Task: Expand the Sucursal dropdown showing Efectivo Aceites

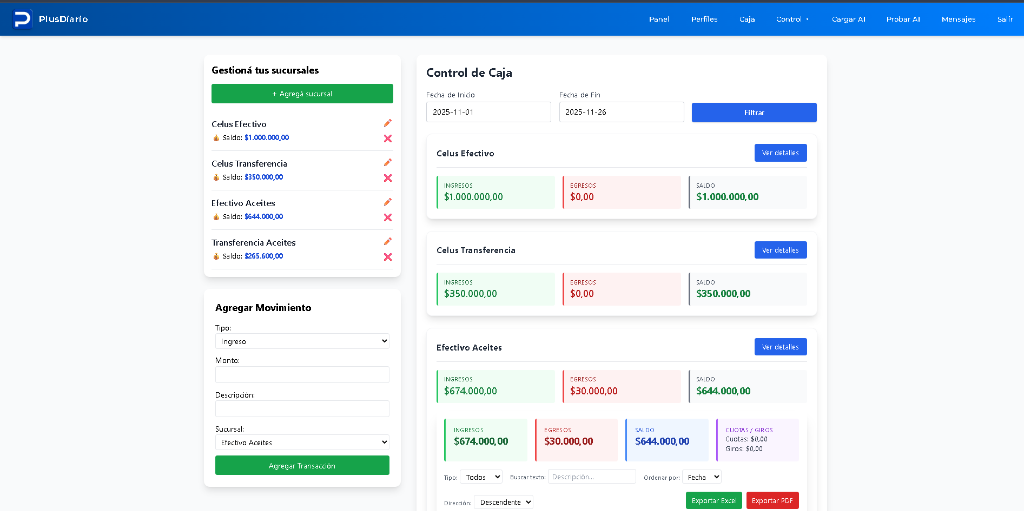Action: [301, 442]
